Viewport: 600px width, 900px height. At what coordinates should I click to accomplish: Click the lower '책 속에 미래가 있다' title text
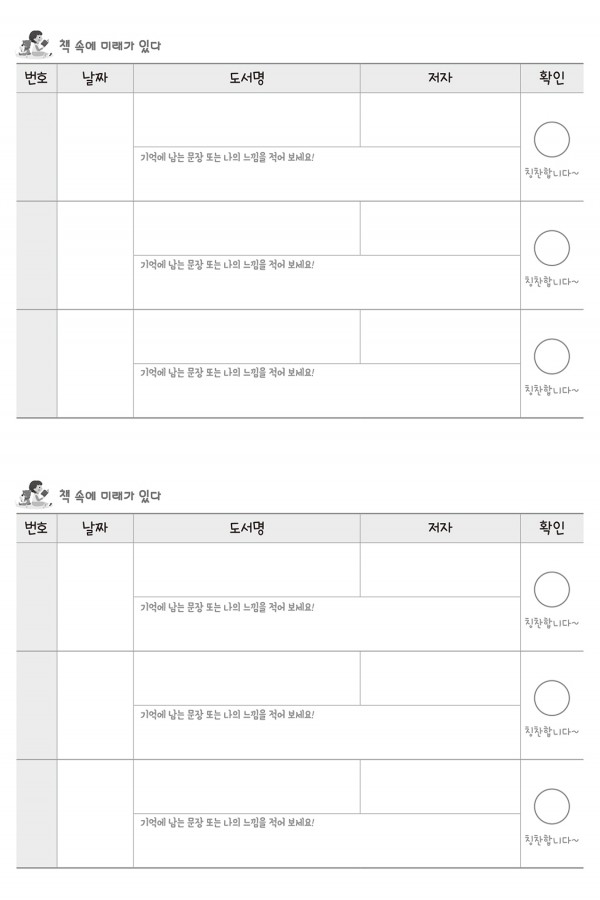pyautogui.click(x=110, y=495)
